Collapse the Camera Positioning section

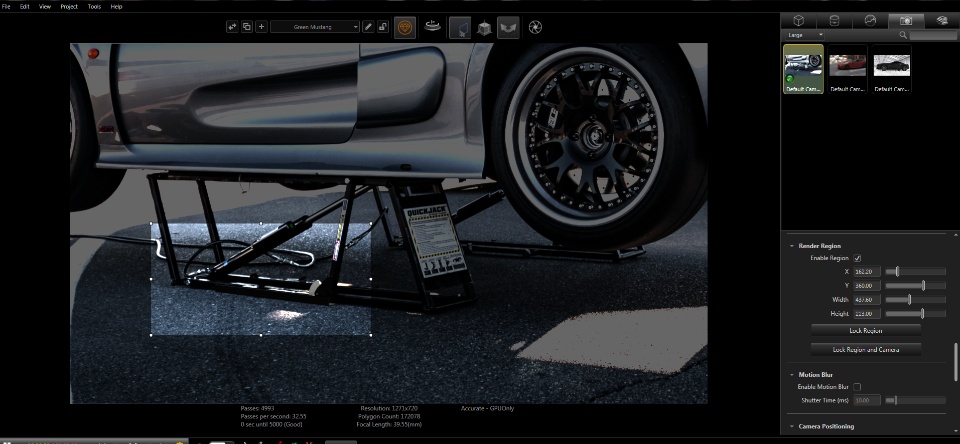pyautogui.click(x=790, y=426)
